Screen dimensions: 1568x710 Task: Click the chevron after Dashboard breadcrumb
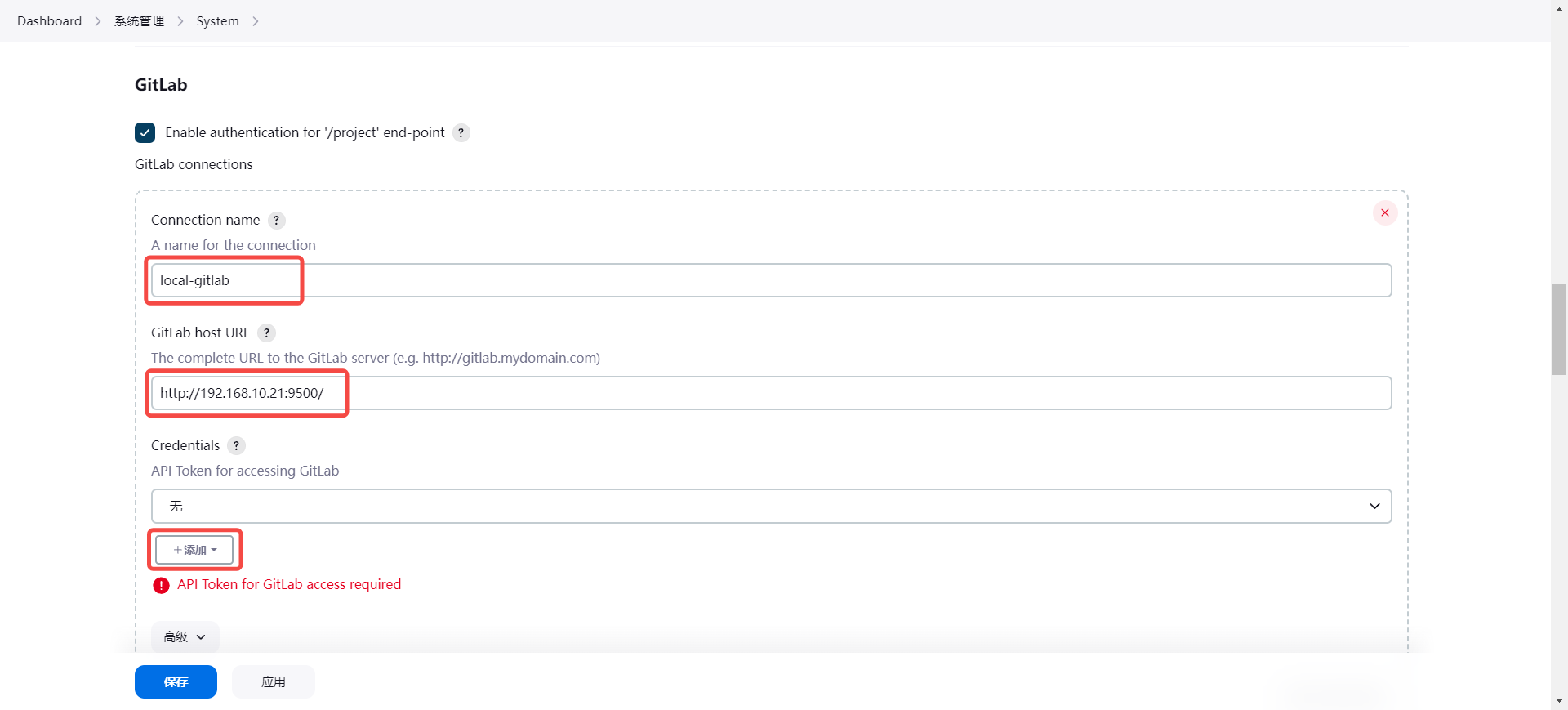tap(98, 21)
